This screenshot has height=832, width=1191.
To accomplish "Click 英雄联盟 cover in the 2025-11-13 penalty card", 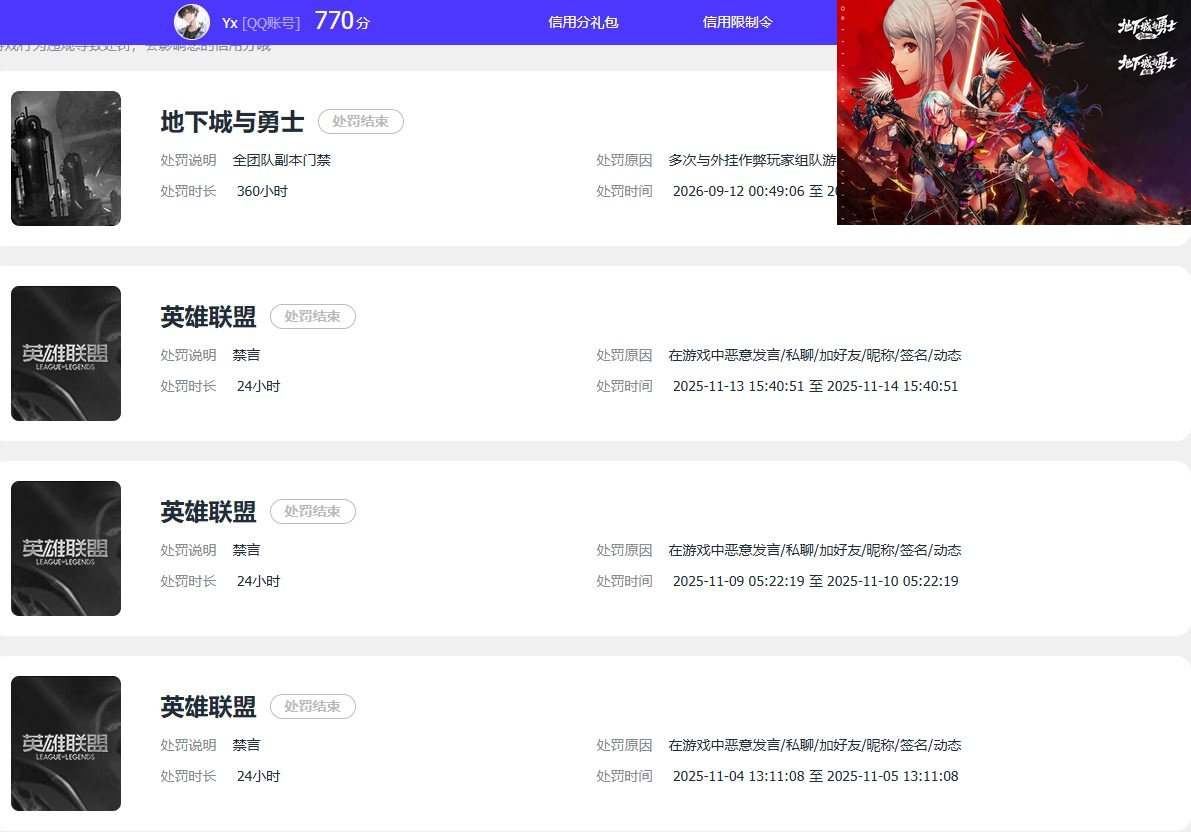I will pyautogui.click(x=66, y=353).
